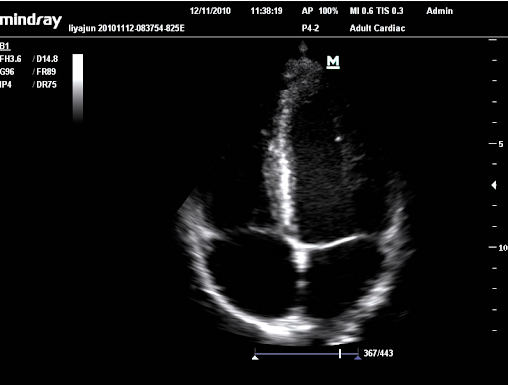Click the time 11:38:19
Screen dimensions: 508x385
click(x=266, y=11)
